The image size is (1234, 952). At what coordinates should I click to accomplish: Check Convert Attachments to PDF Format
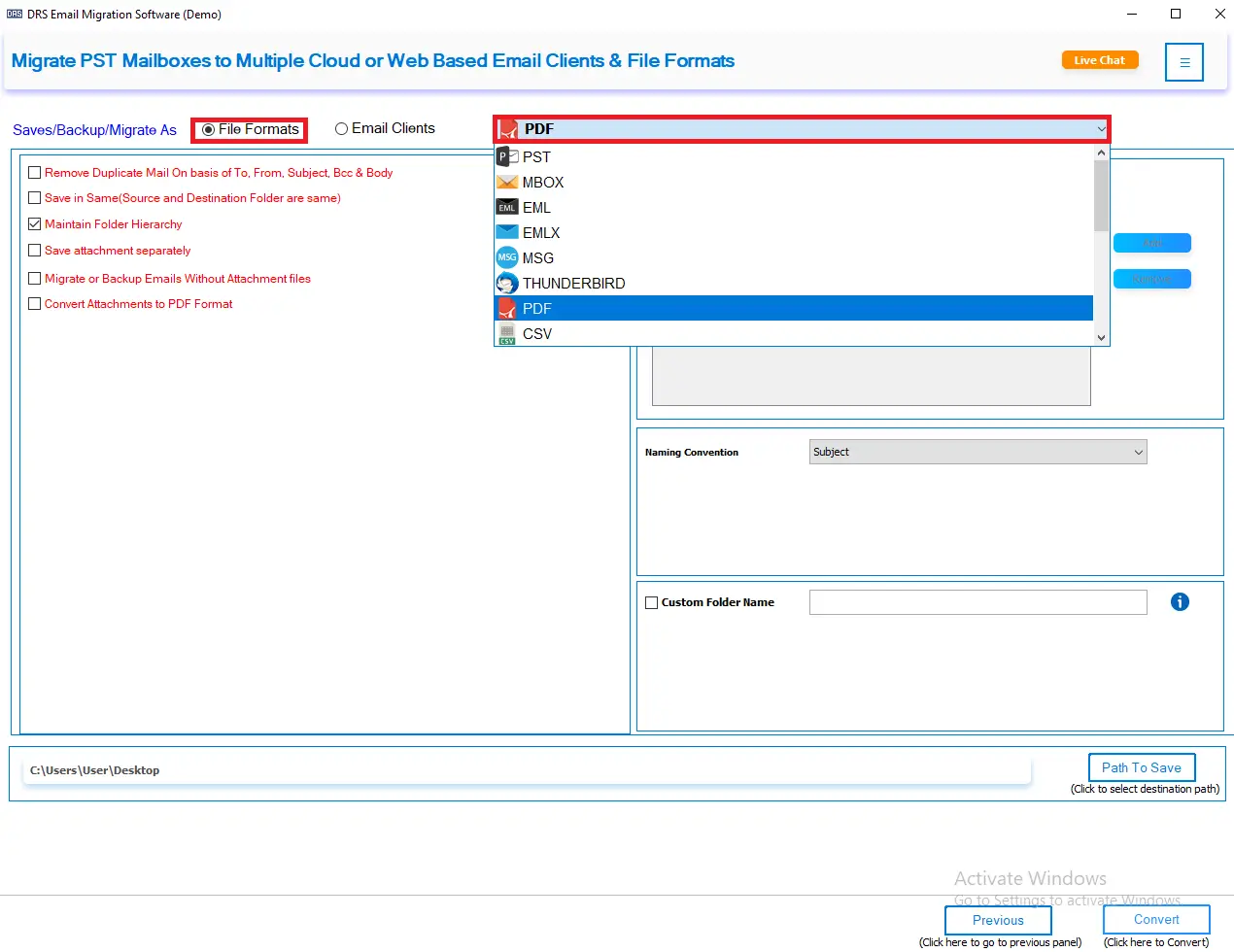[35, 304]
